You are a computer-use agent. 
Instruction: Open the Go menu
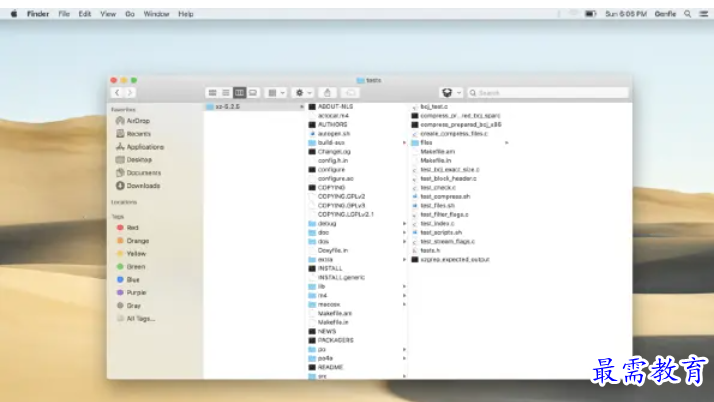tap(130, 14)
